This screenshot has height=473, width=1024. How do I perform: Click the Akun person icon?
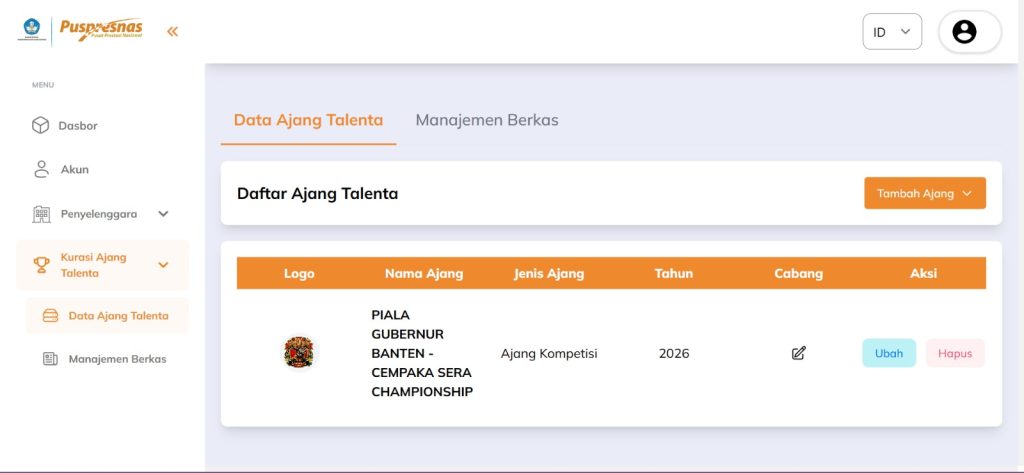click(41, 169)
